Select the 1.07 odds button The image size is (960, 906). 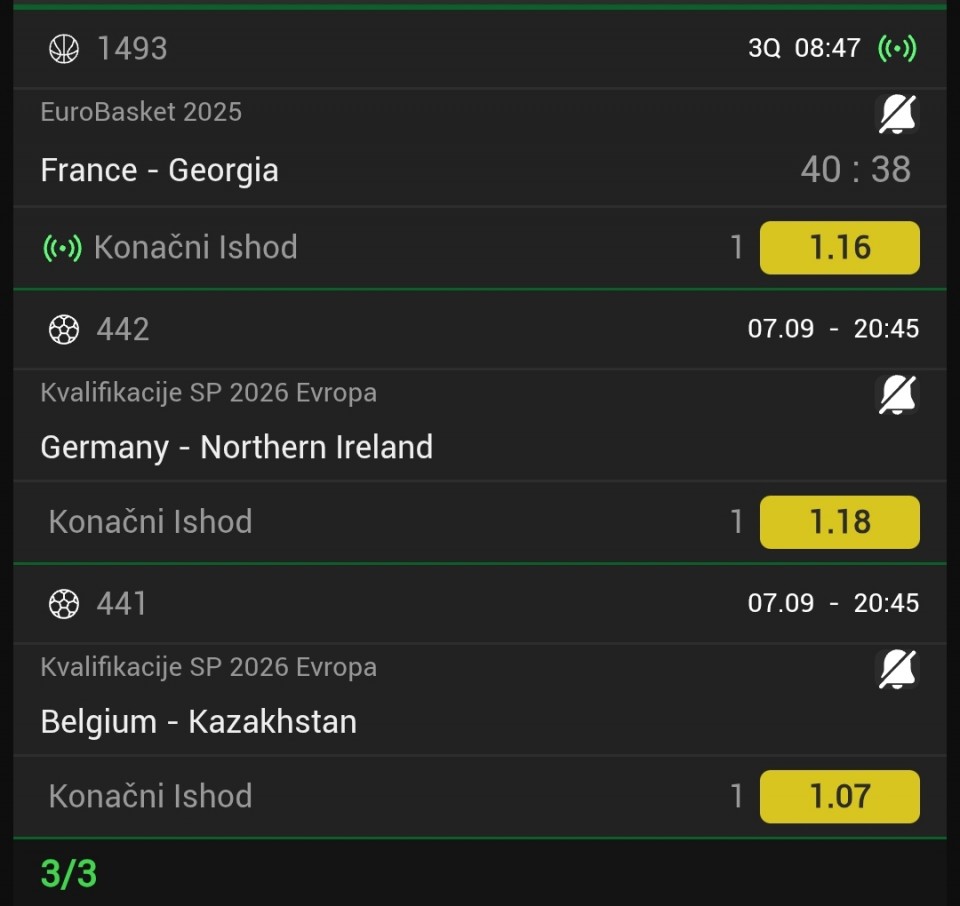(x=839, y=797)
